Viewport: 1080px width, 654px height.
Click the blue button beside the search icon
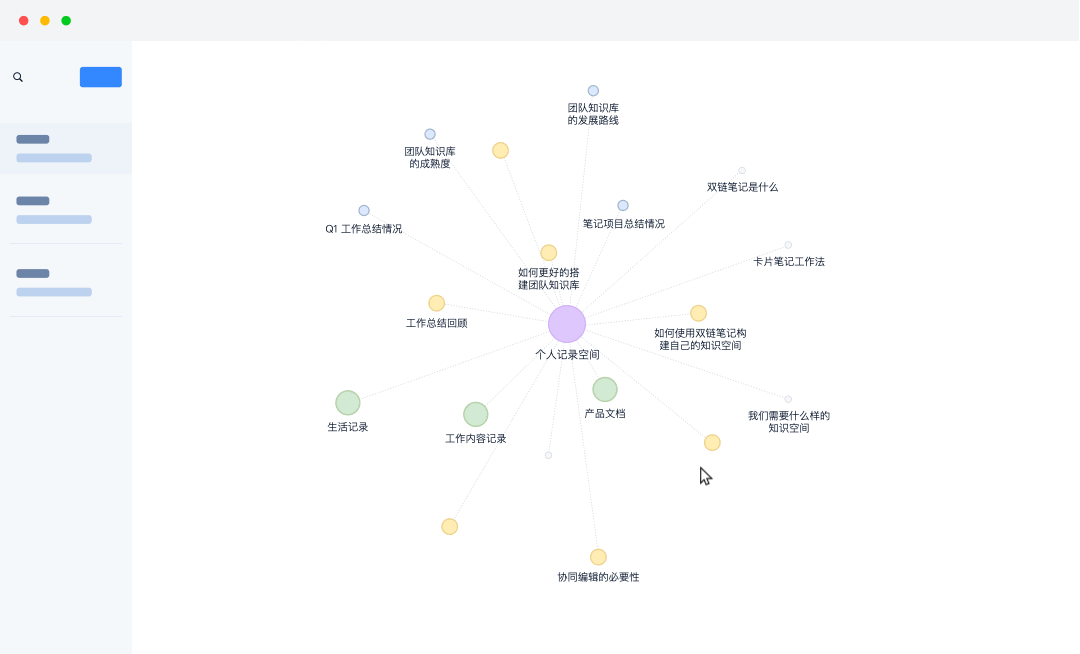point(101,77)
